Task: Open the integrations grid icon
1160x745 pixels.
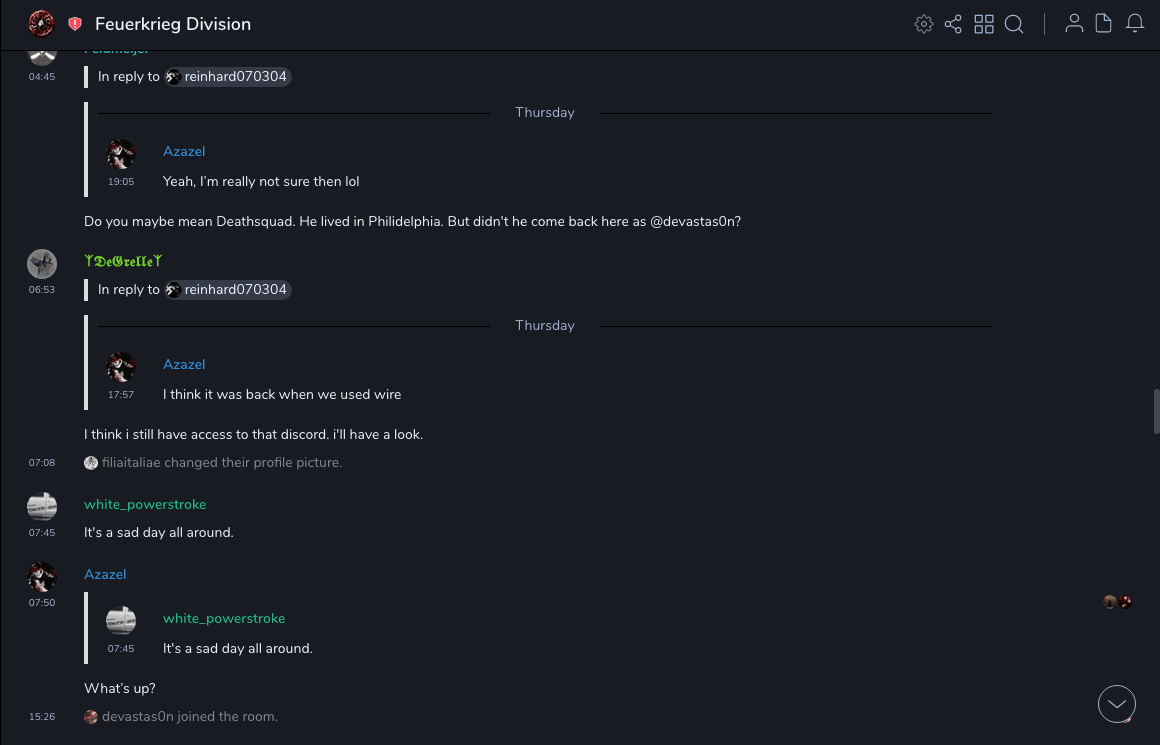Action: click(x=984, y=24)
